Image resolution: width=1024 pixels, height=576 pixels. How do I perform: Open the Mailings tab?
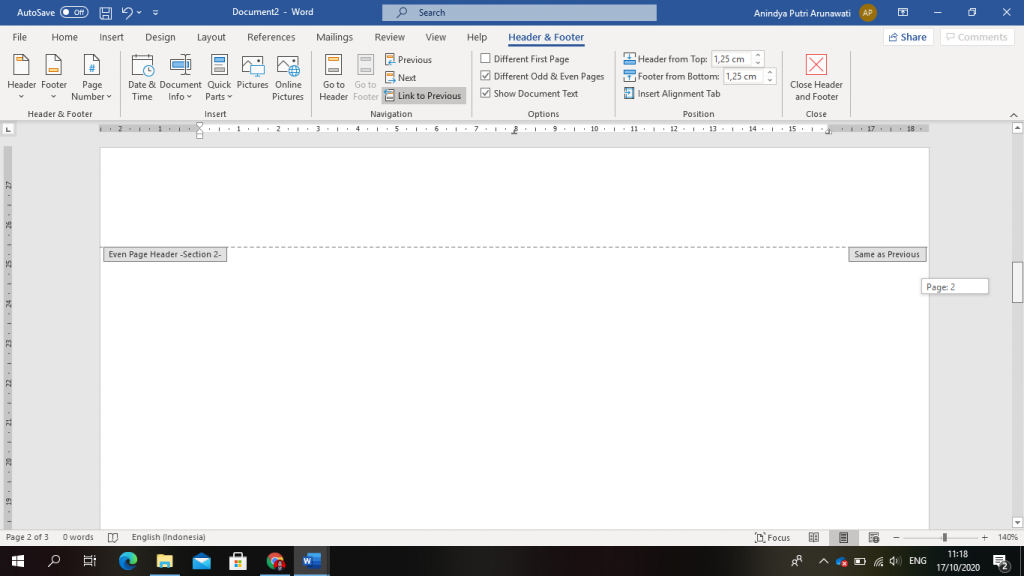click(x=334, y=37)
